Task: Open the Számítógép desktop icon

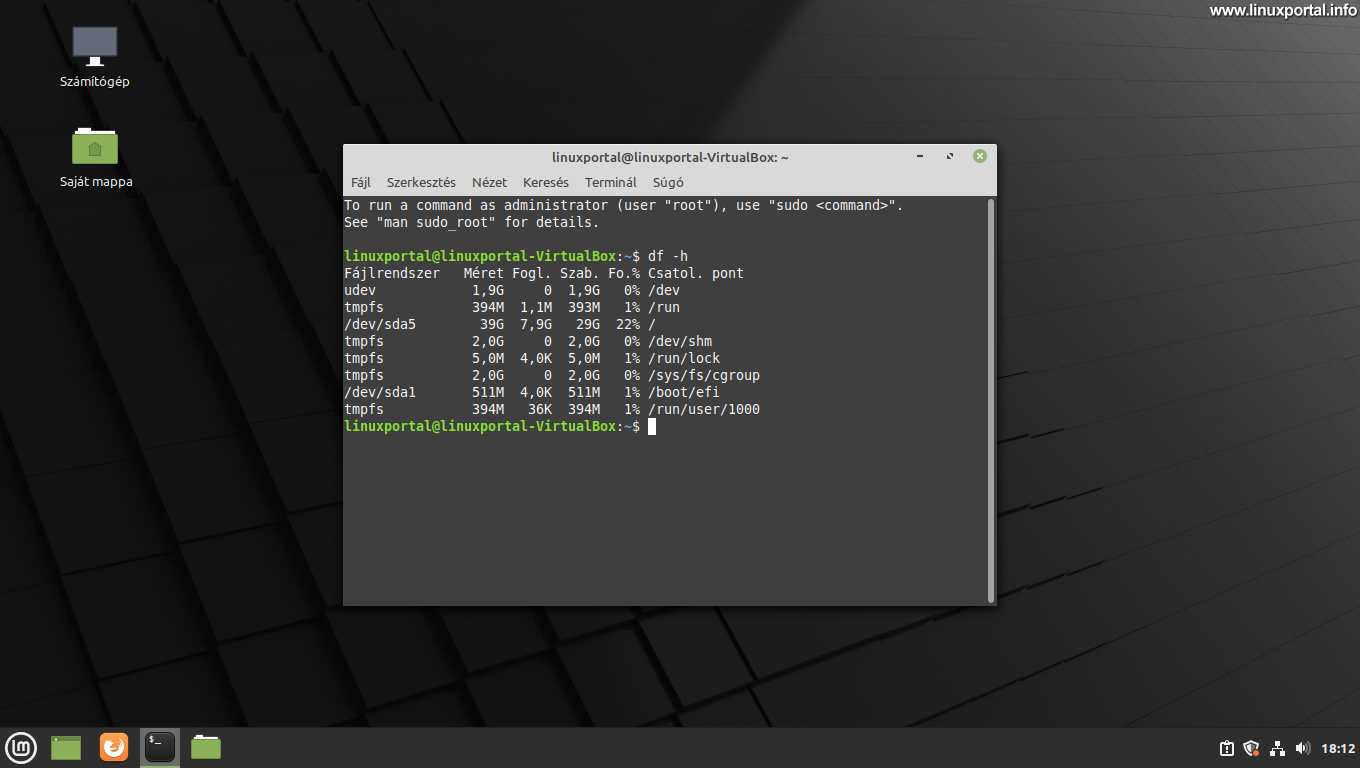Action: point(95,44)
